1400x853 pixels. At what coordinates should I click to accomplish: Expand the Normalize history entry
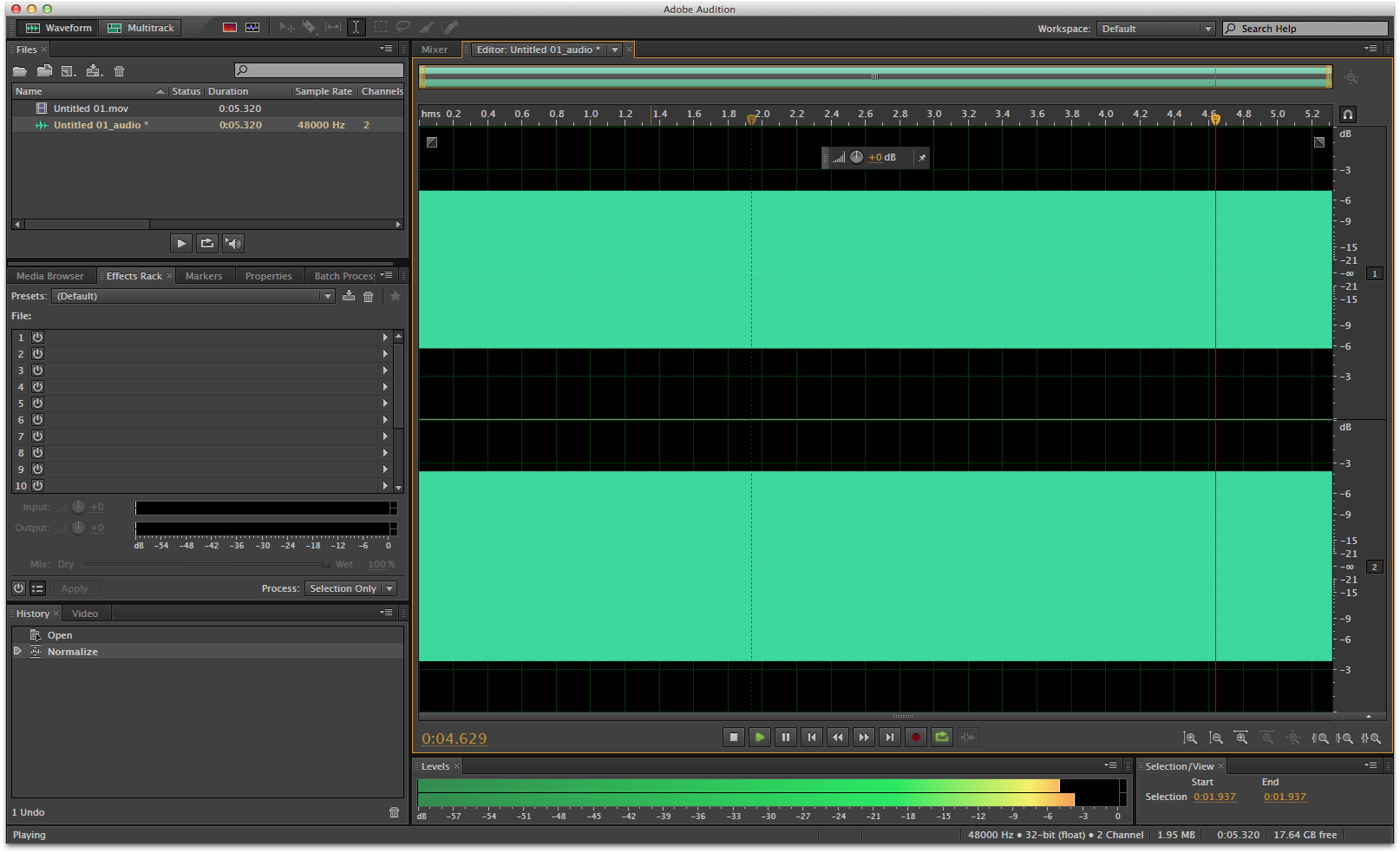pos(17,651)
